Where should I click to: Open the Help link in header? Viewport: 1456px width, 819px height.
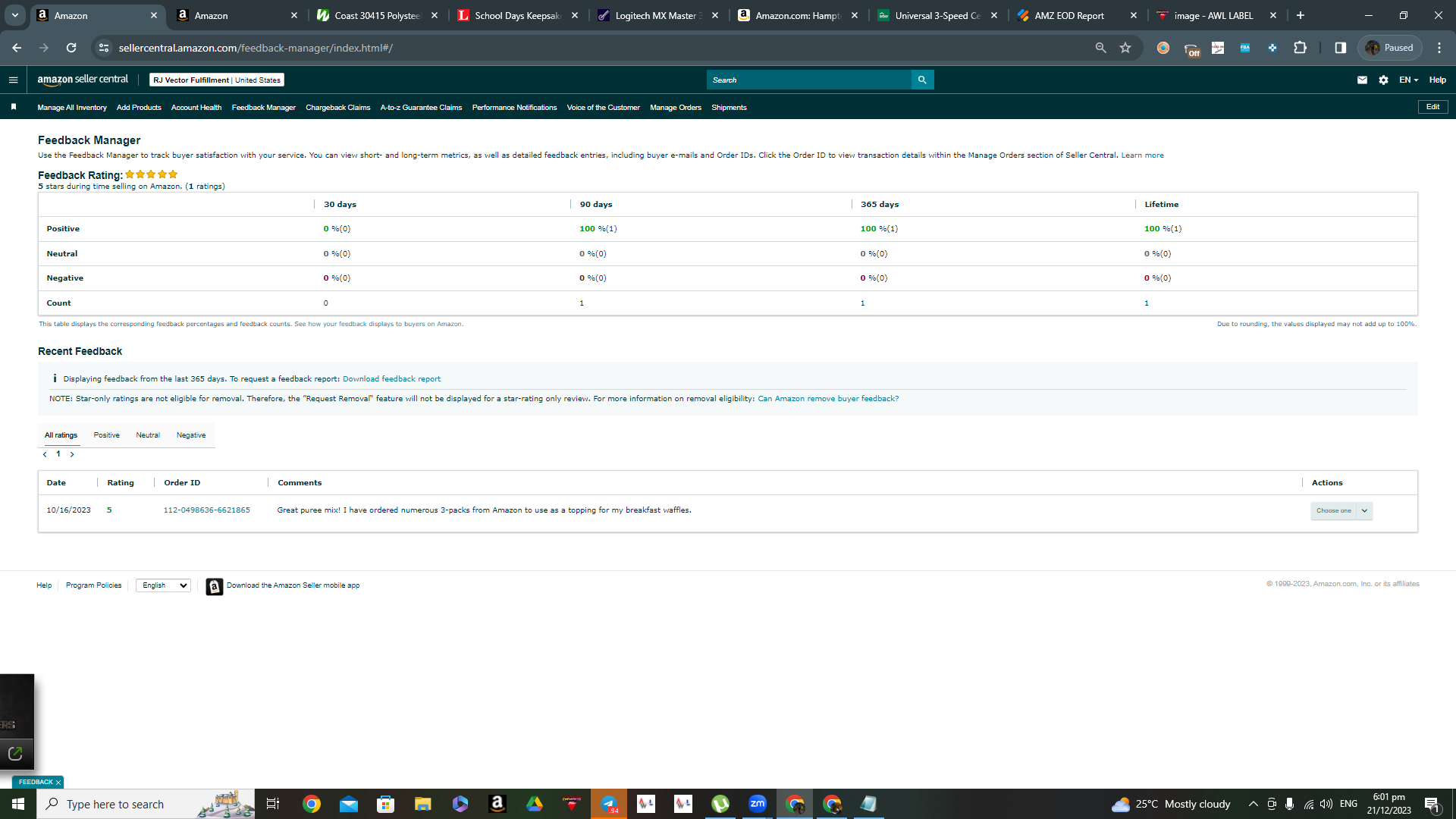[1437, 80]
